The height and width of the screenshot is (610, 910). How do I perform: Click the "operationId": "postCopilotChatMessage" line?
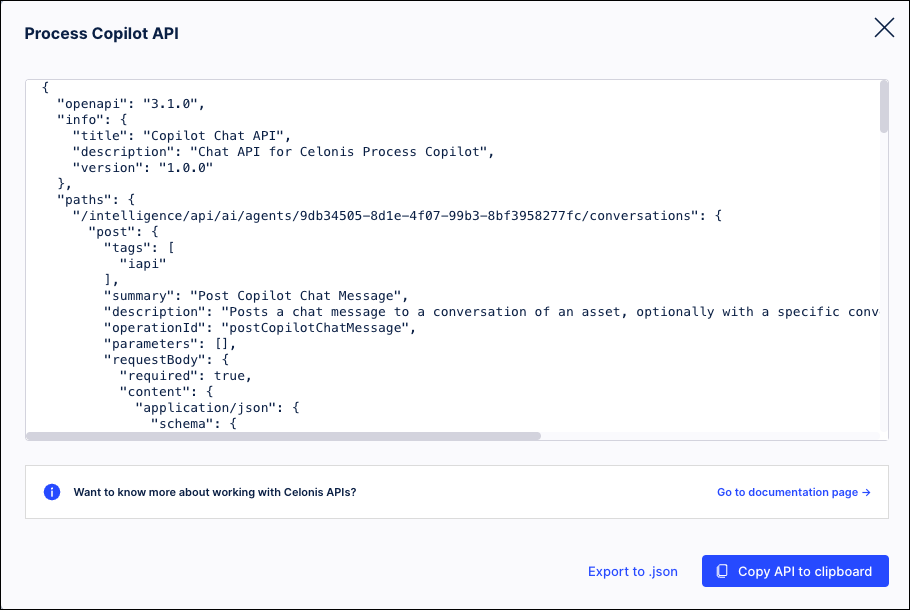(260, 328)
